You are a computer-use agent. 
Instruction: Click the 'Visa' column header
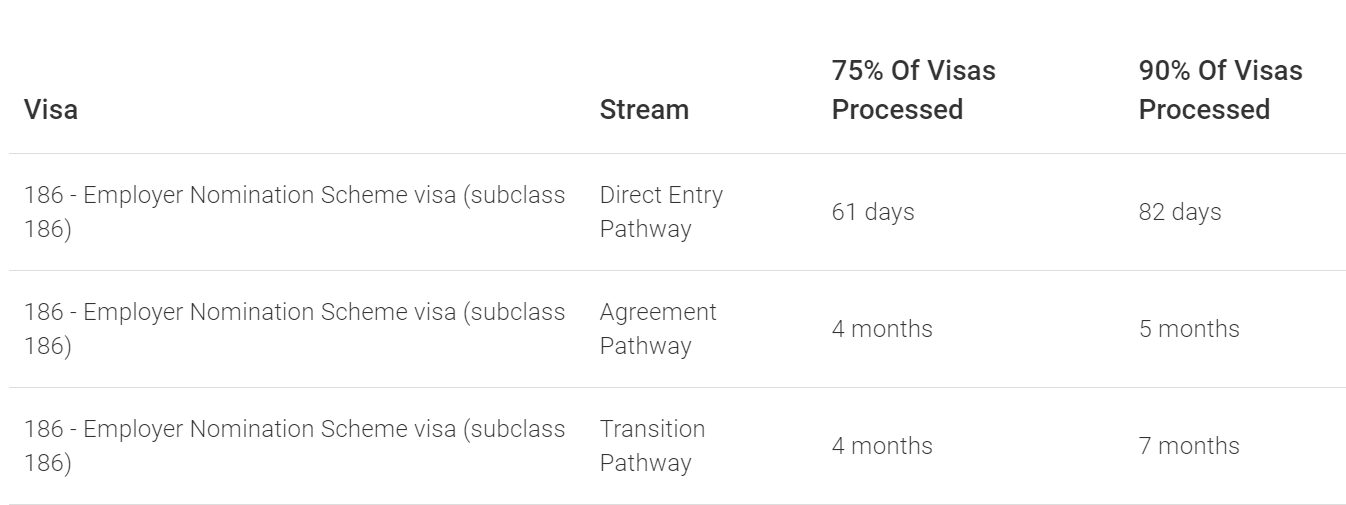[x=51, y=109]
